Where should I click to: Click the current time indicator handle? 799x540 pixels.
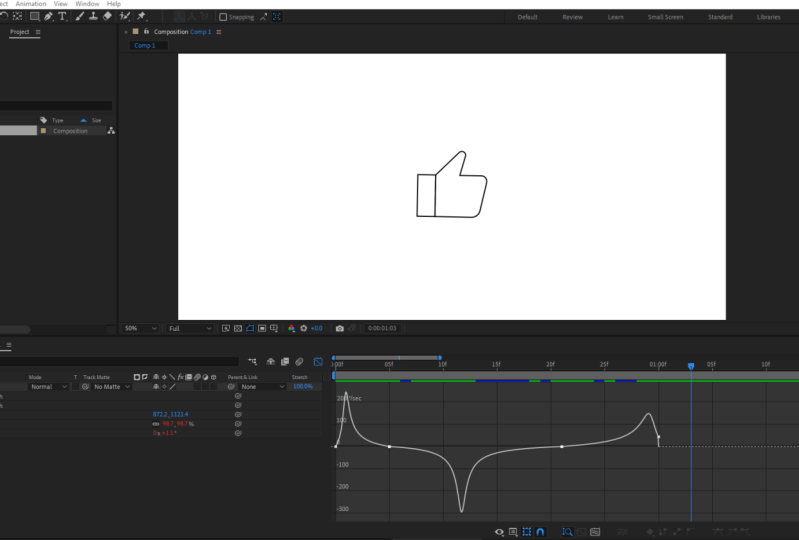[691, 366]
